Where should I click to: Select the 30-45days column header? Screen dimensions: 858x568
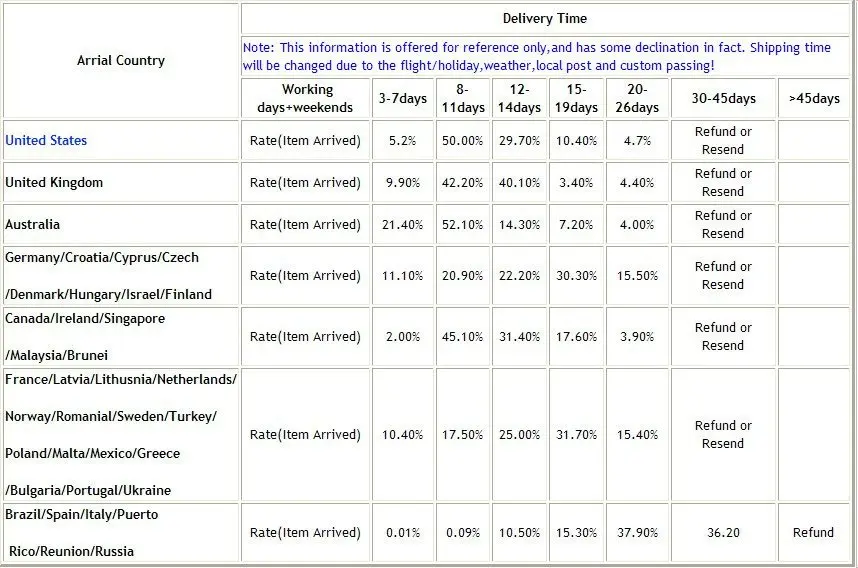click(x=723, y=98)
